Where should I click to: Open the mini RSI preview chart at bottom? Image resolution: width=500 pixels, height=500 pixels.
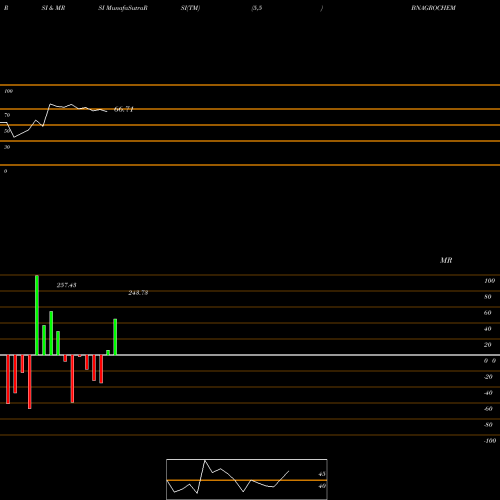(x=247, y=479)
